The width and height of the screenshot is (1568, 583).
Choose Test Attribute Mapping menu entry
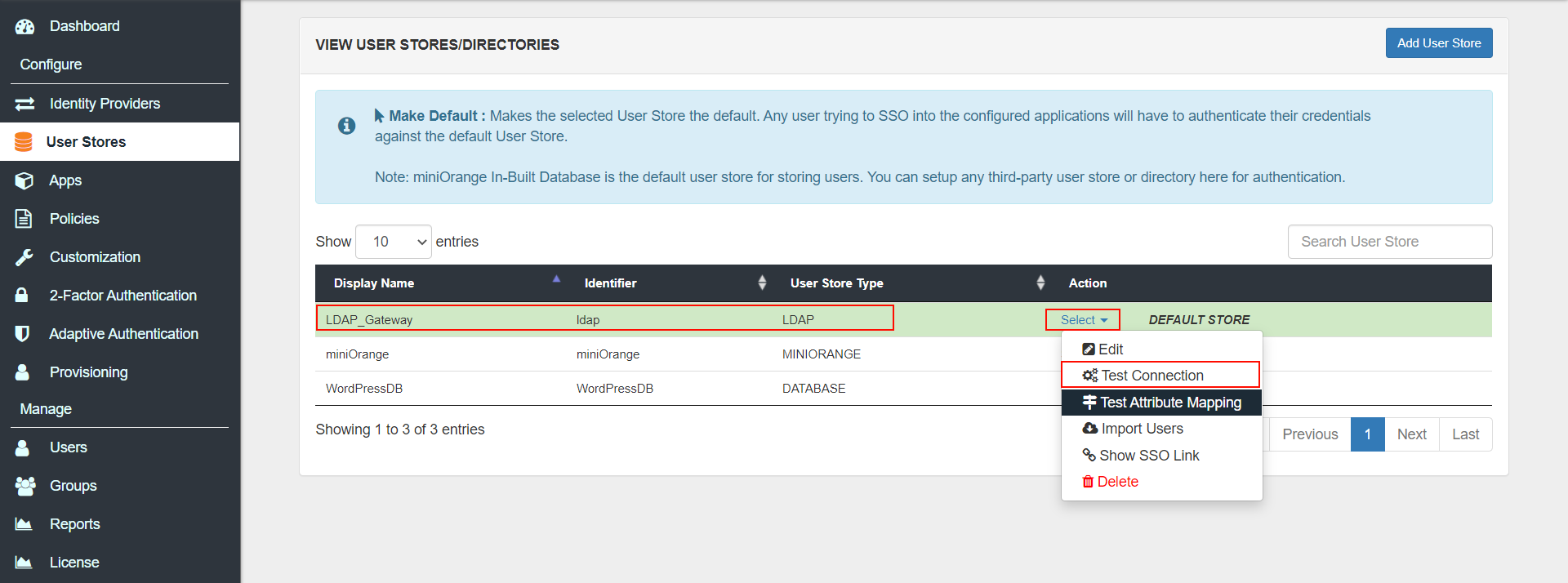[1161, 403]
